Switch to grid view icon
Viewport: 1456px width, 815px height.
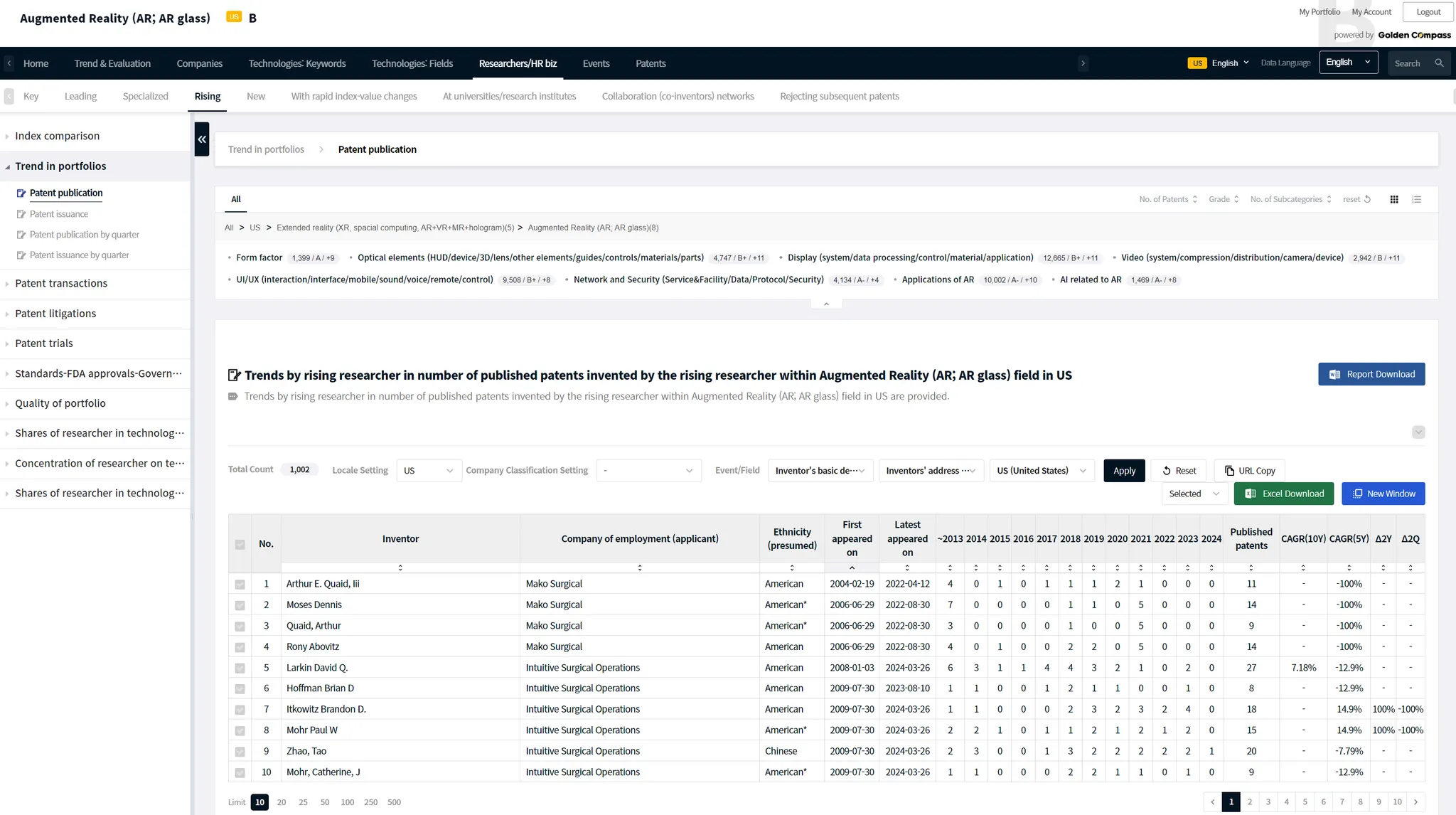1394,200
